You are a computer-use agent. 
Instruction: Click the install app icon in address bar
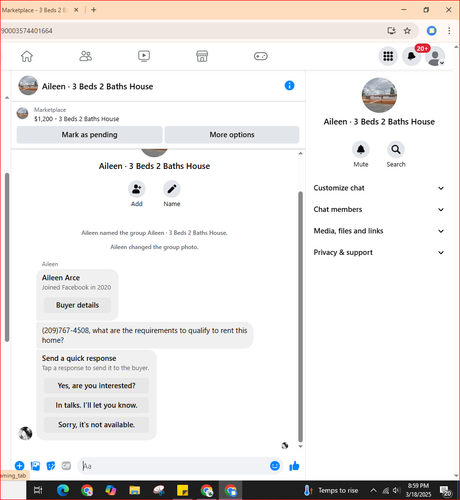392,31
